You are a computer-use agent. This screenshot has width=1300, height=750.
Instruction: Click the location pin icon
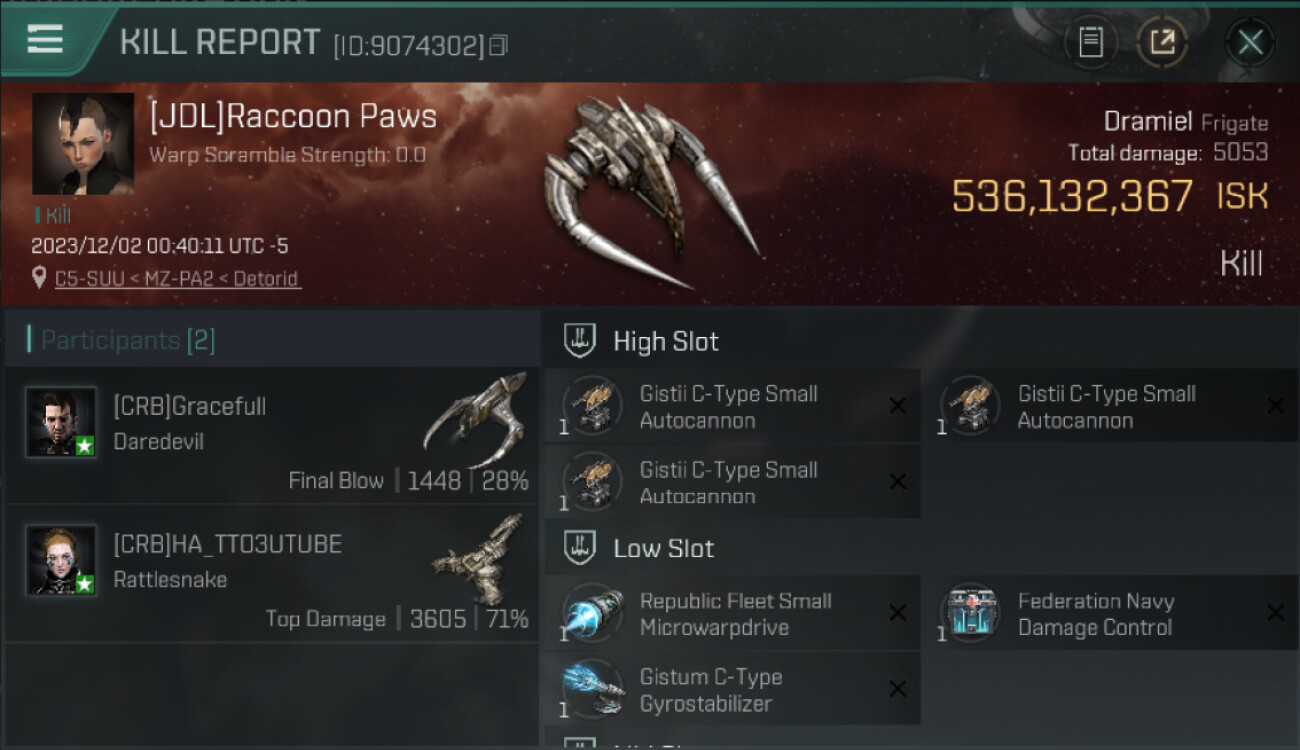click(40, 278)
